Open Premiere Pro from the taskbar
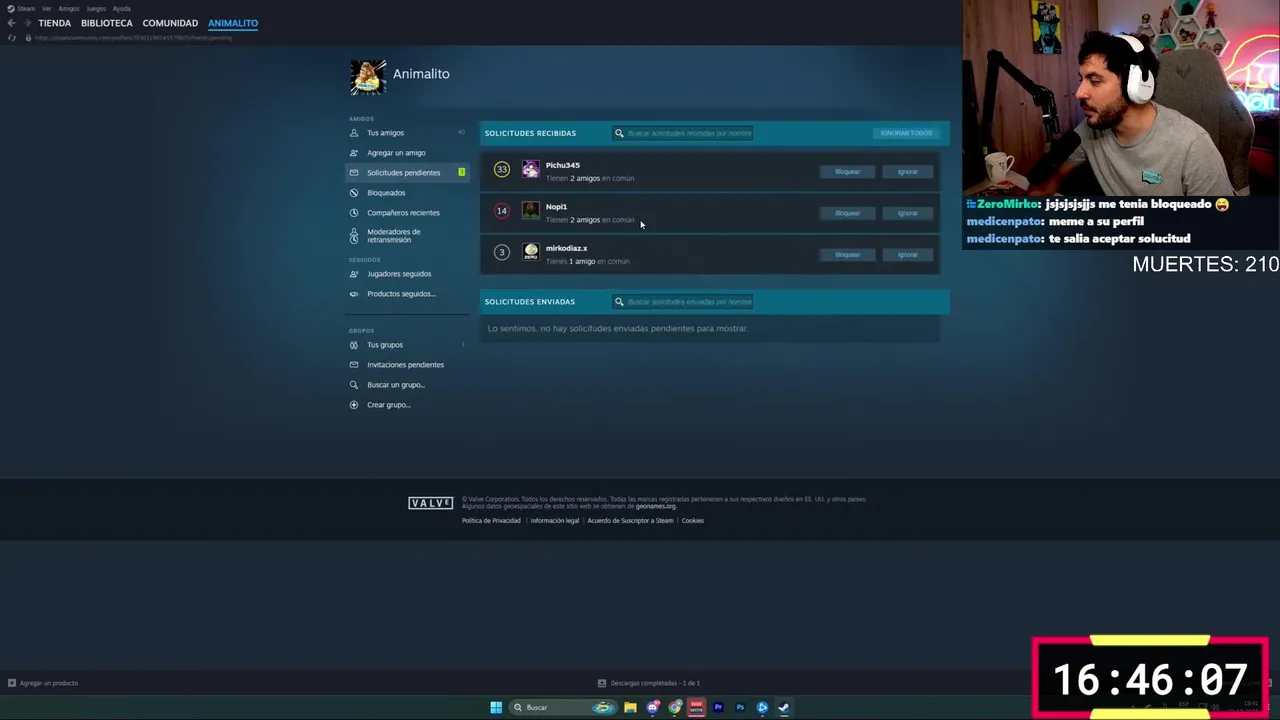The image size is (1280, 720). tap(718, 707)
